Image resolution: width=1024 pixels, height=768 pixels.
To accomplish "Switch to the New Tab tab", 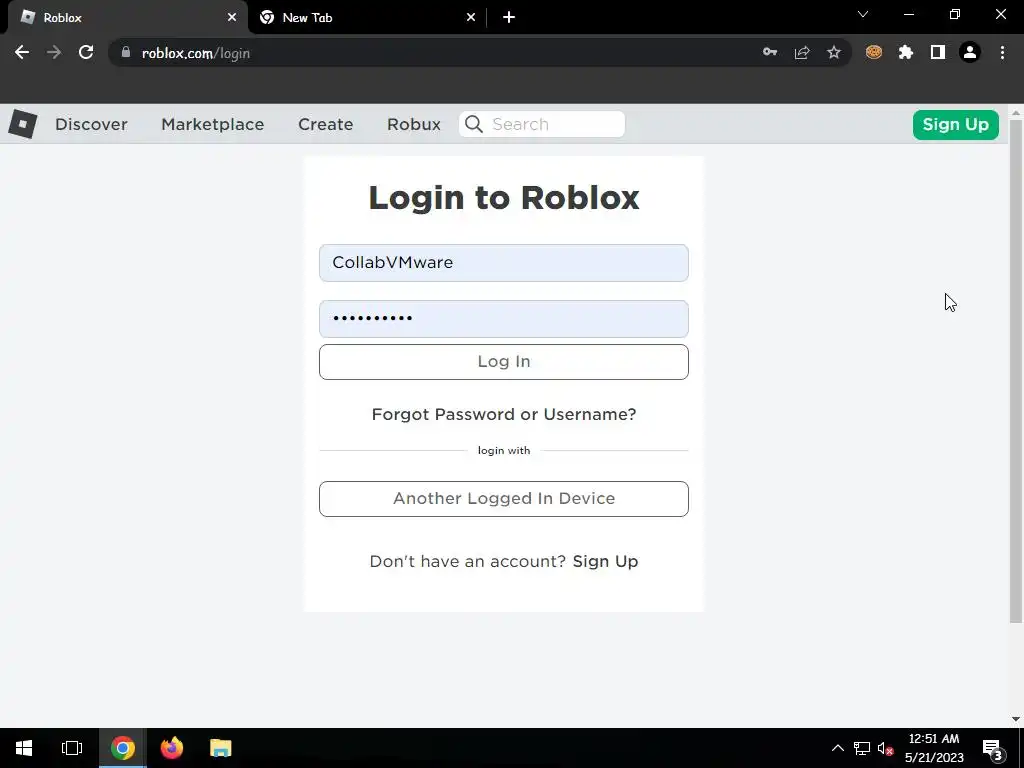I will tap(367, 18).
